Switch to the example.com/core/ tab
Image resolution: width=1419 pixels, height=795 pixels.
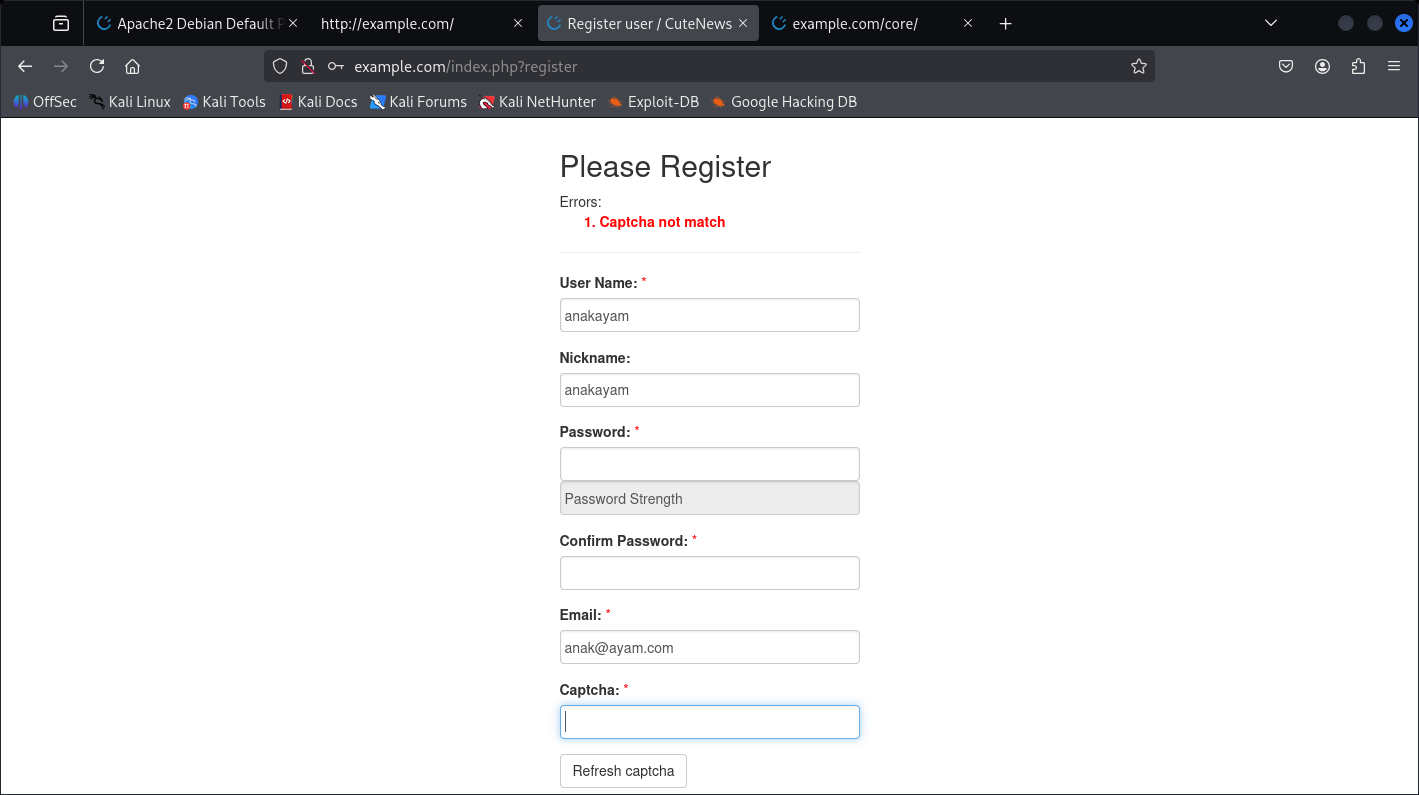click(x=871, y=23)
